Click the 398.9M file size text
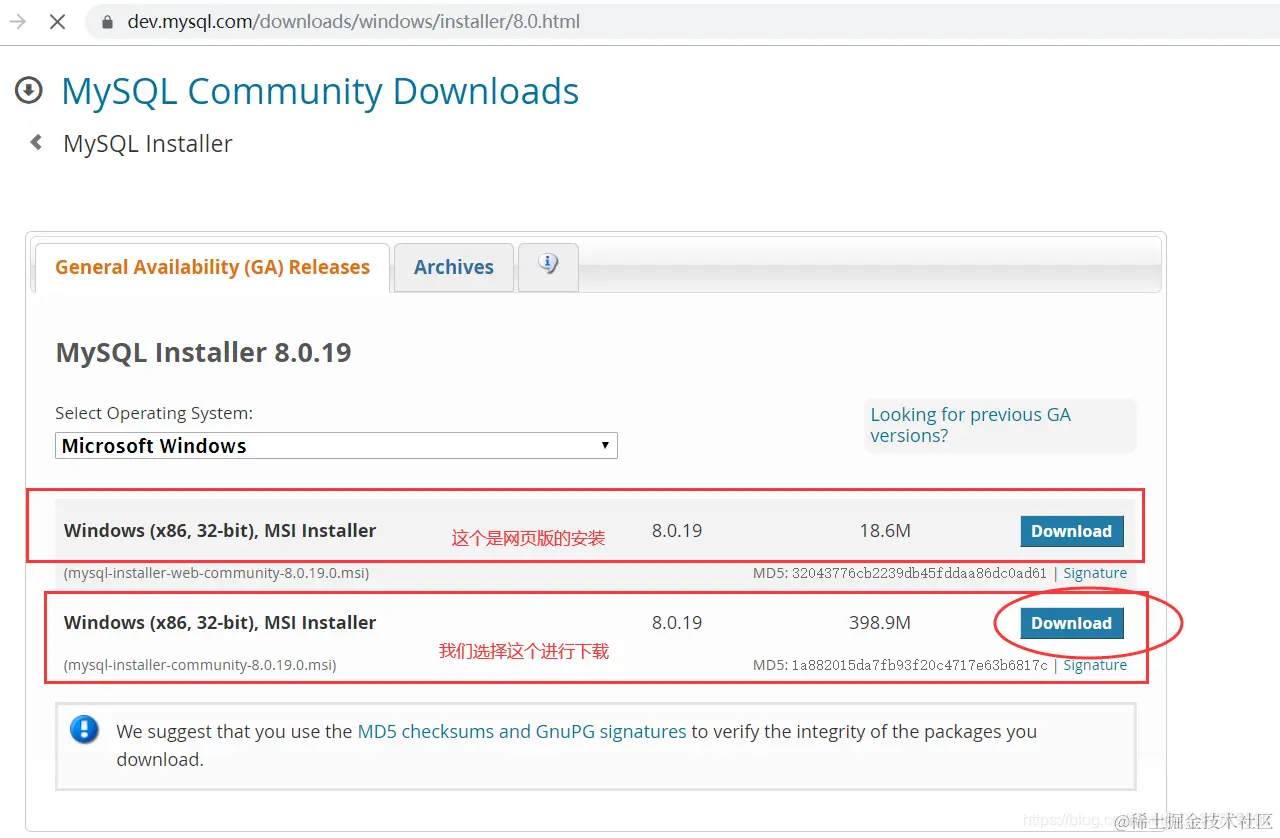The width and height of the screenshot is (1280, 838). 880,623
